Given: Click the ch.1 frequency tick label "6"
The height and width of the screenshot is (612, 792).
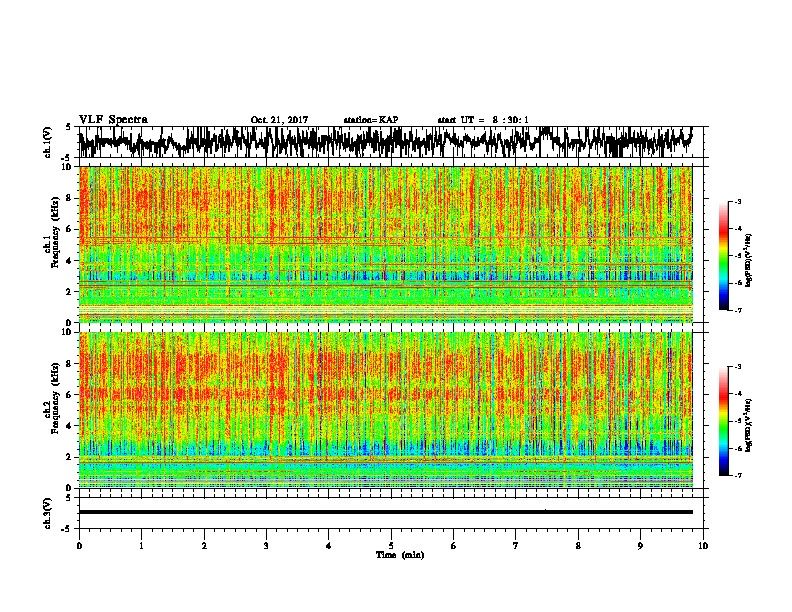Looking at the screenshot, I should pyautogui.click(x=70, y=229).
